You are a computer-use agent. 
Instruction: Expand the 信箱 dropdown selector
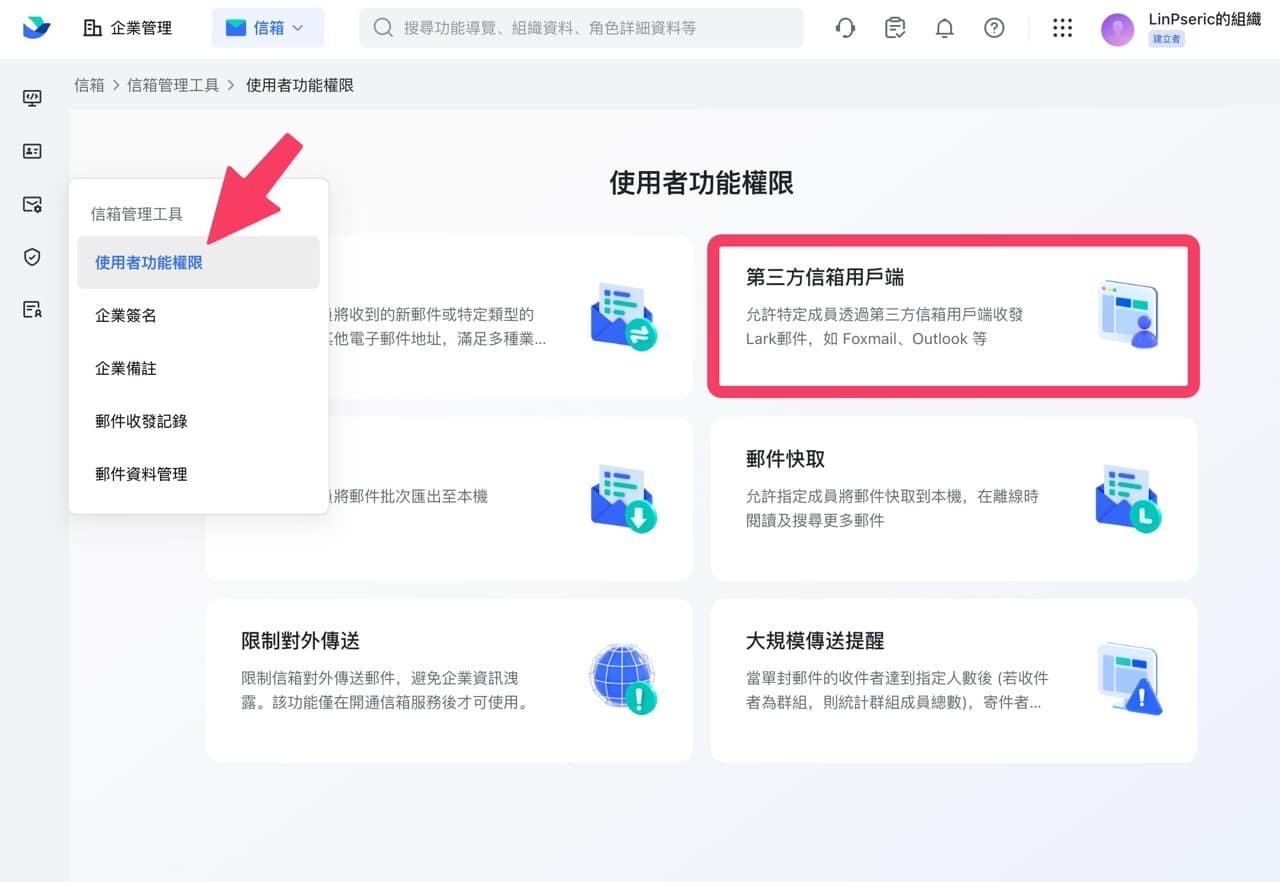point(267,28)
